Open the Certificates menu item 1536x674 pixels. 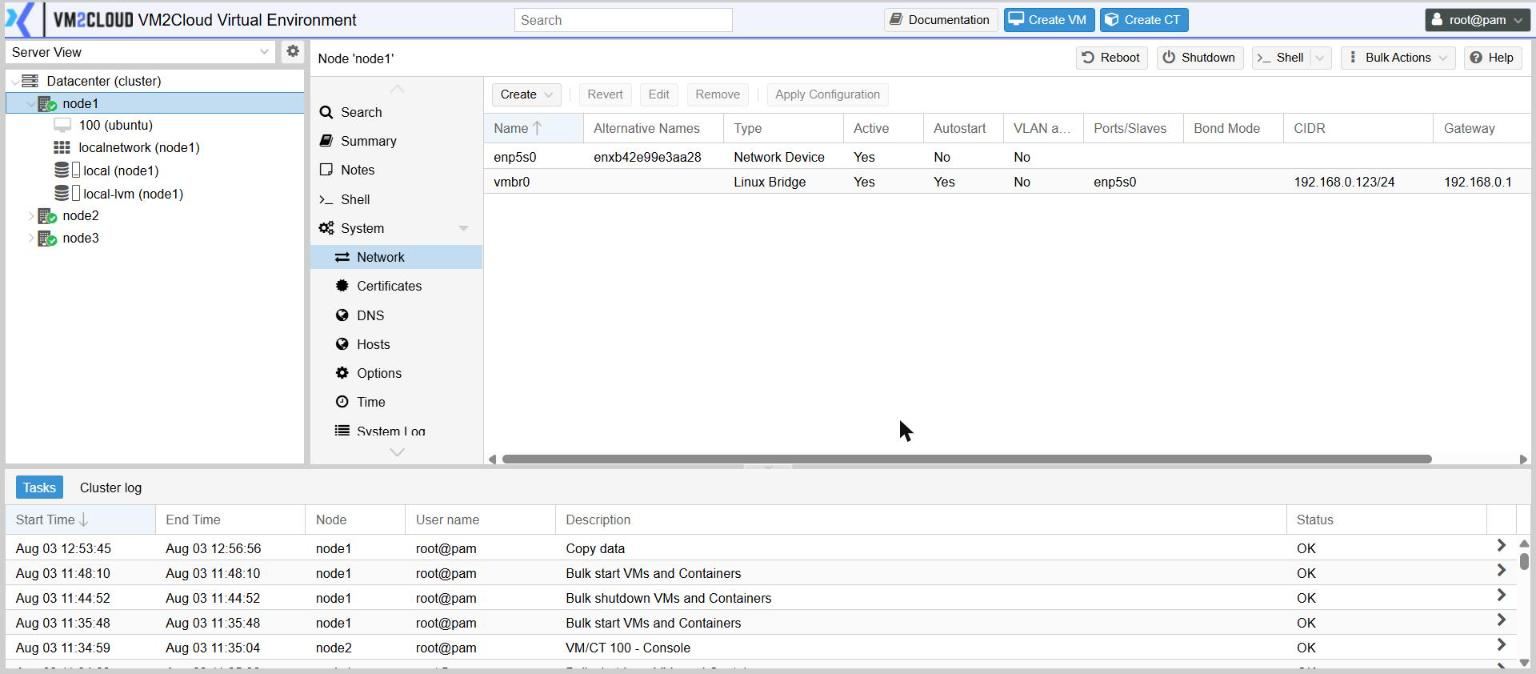396,286
